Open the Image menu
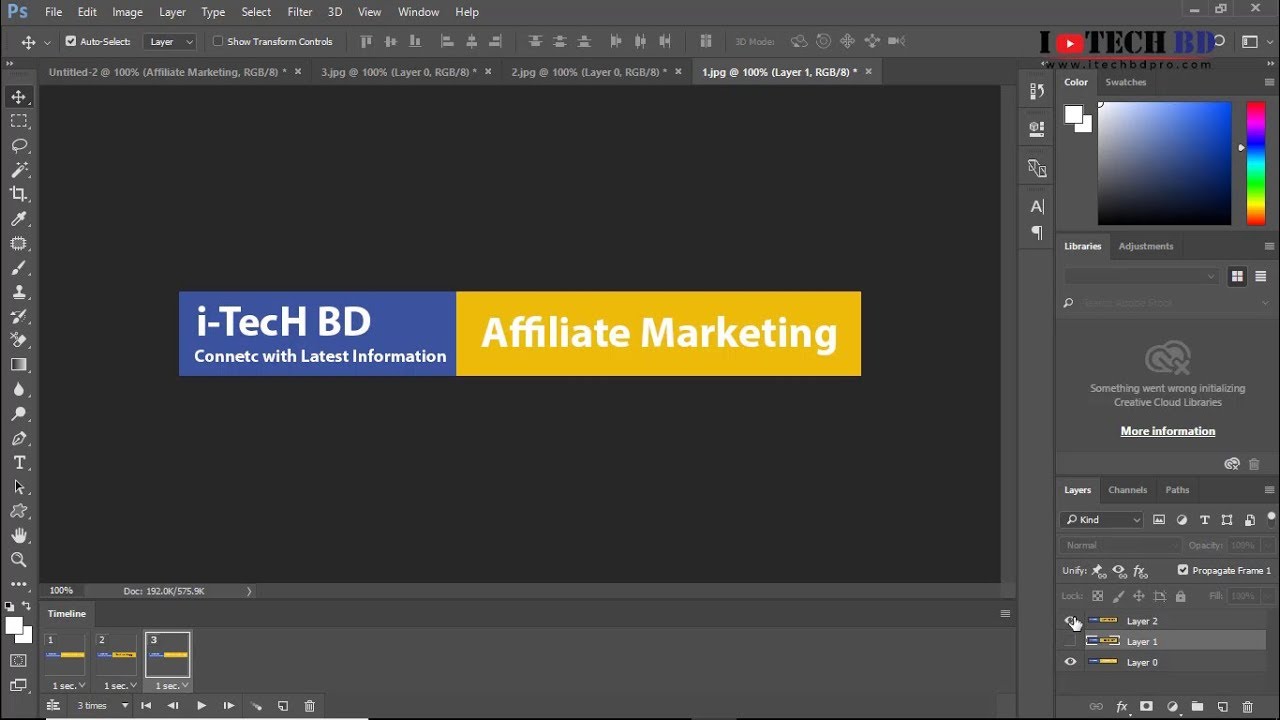The height and width of the screenshot is (720, 1280). (x=127, y=12)
